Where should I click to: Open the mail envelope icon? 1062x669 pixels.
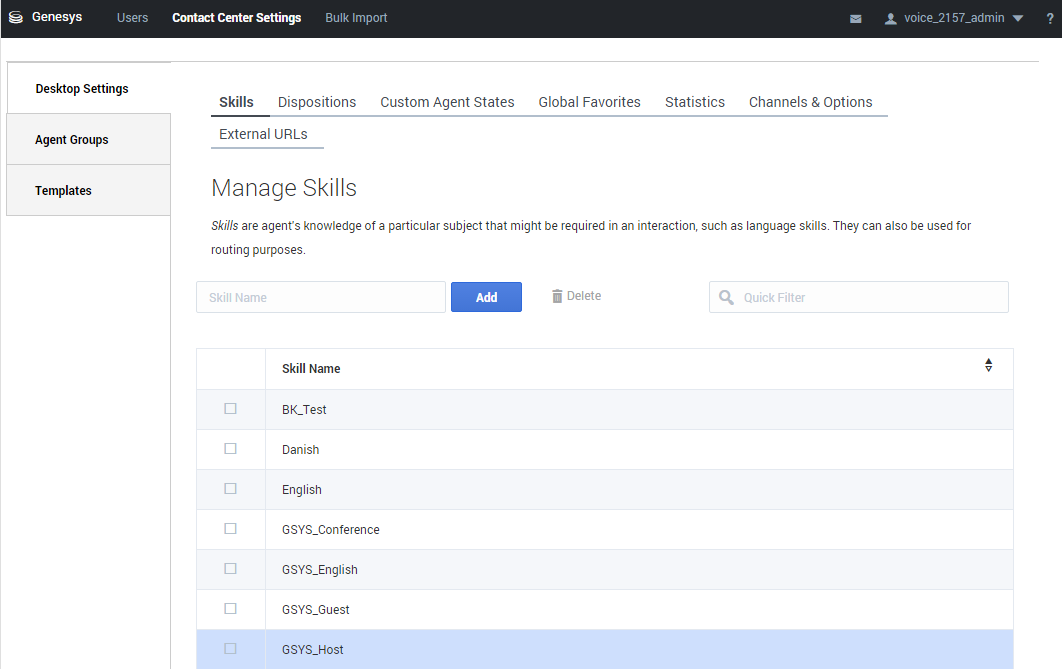[856, 18]
